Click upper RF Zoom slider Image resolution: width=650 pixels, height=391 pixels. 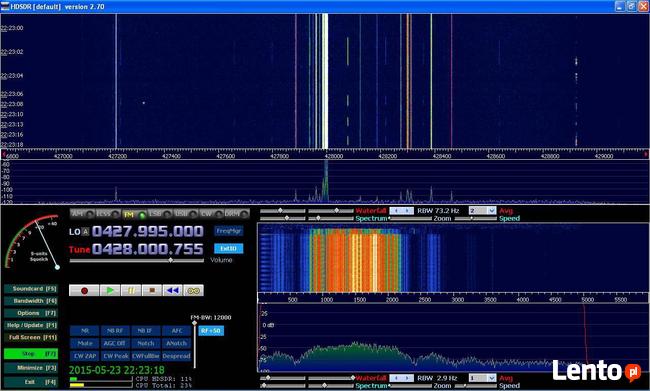pos(410,218)
